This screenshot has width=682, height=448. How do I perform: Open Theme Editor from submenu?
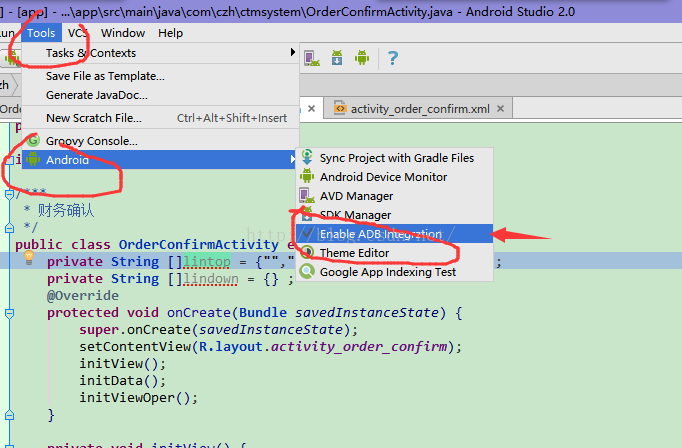tap(394, 253)
